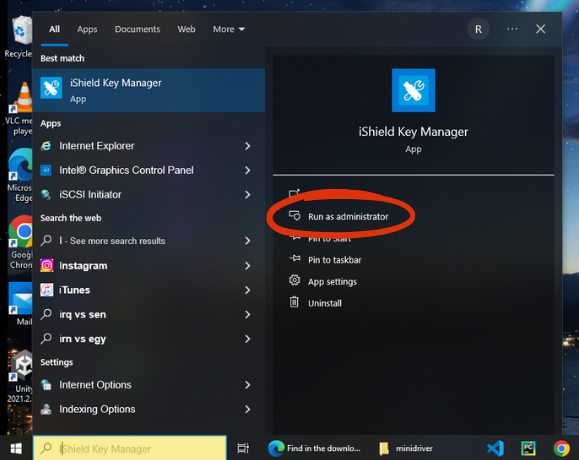Expand the Intel Graphics Control Panel arrow
The height and width of the screenshot is (460, 579).
[248, 170]
